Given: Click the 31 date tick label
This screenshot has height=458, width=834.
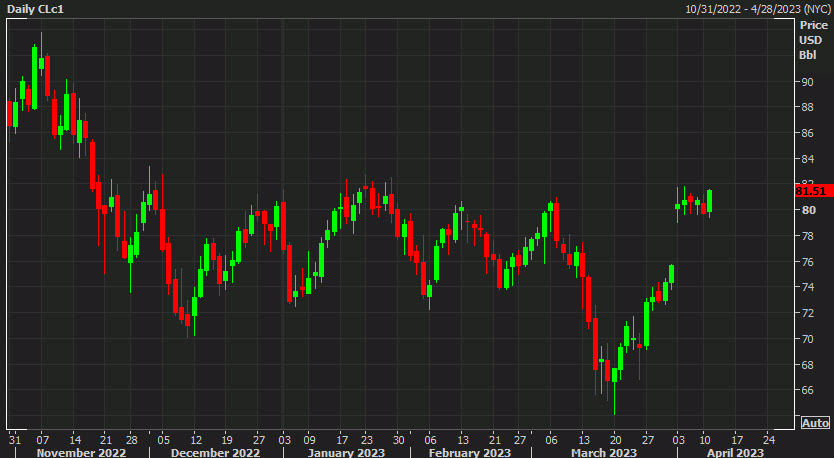Looking at the screenshot, I should 15,440.
